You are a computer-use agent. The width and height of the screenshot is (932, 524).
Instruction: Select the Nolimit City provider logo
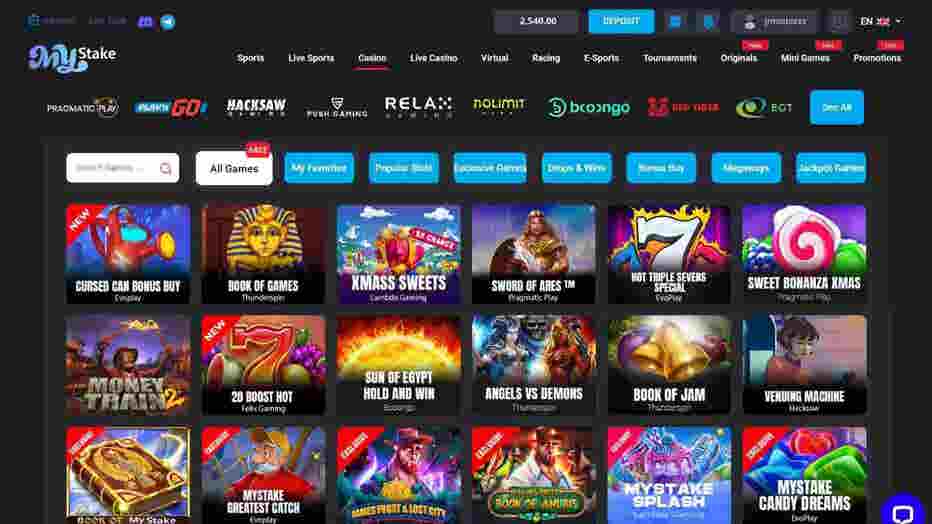499,106
